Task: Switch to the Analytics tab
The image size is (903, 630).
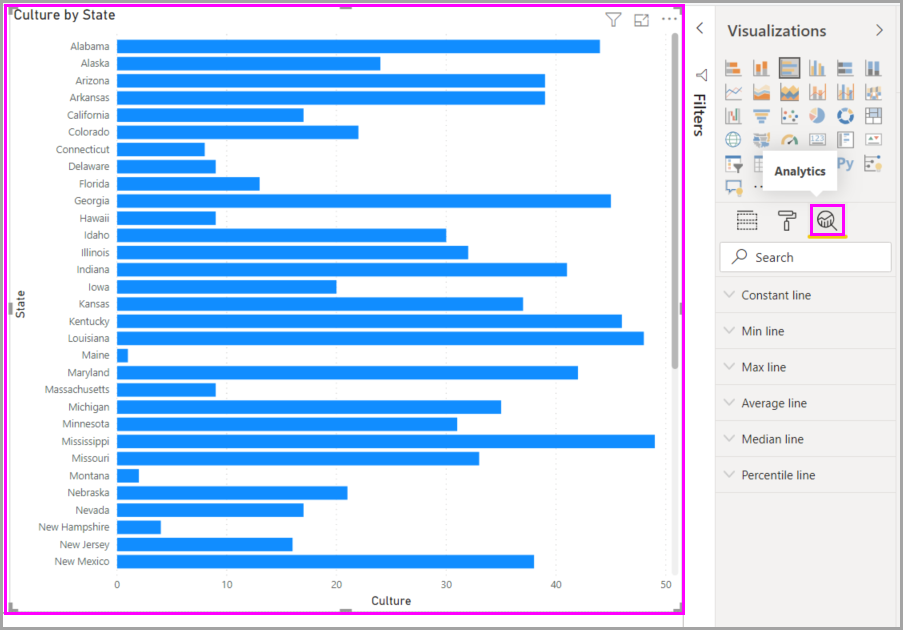Action: (825, 220)
